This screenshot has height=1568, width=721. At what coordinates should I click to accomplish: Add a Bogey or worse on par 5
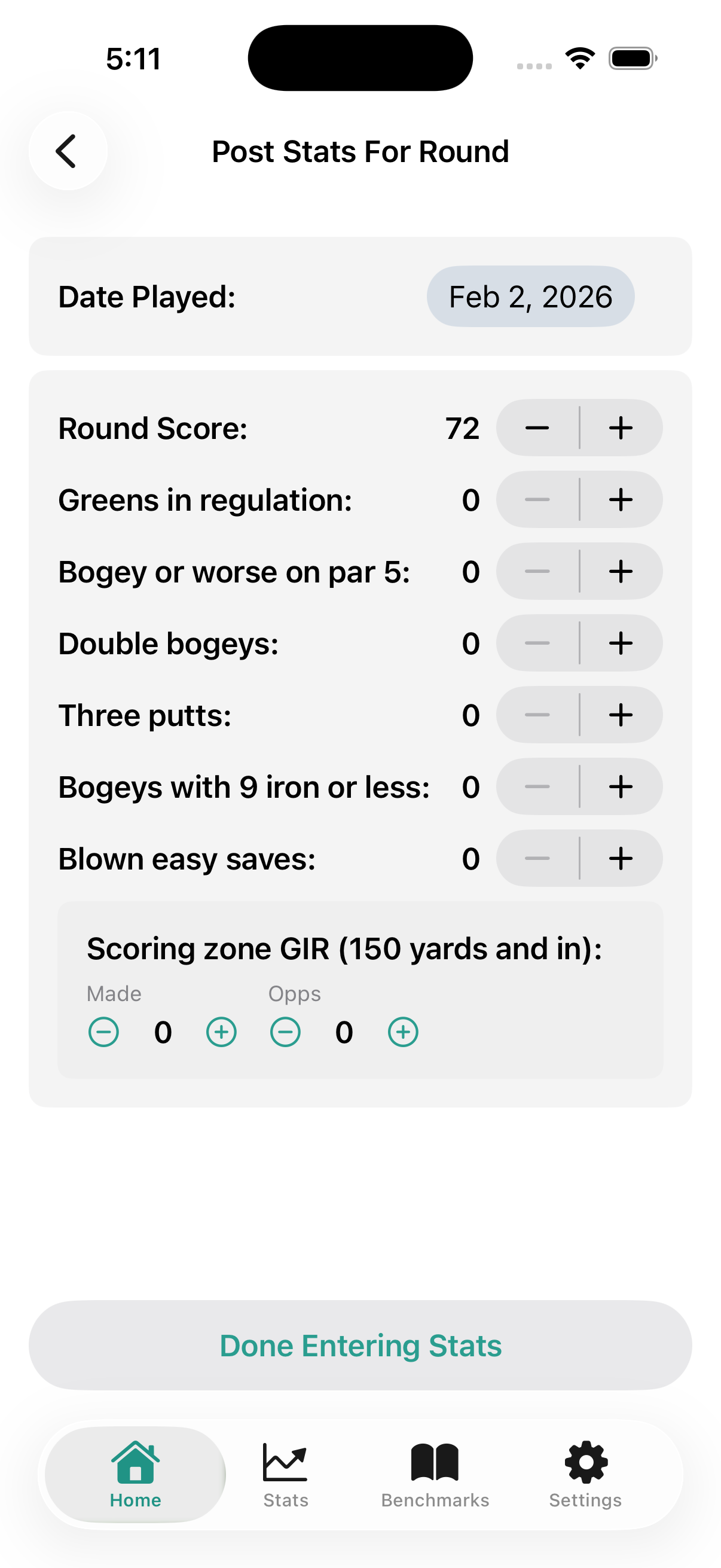click(621, 572)
